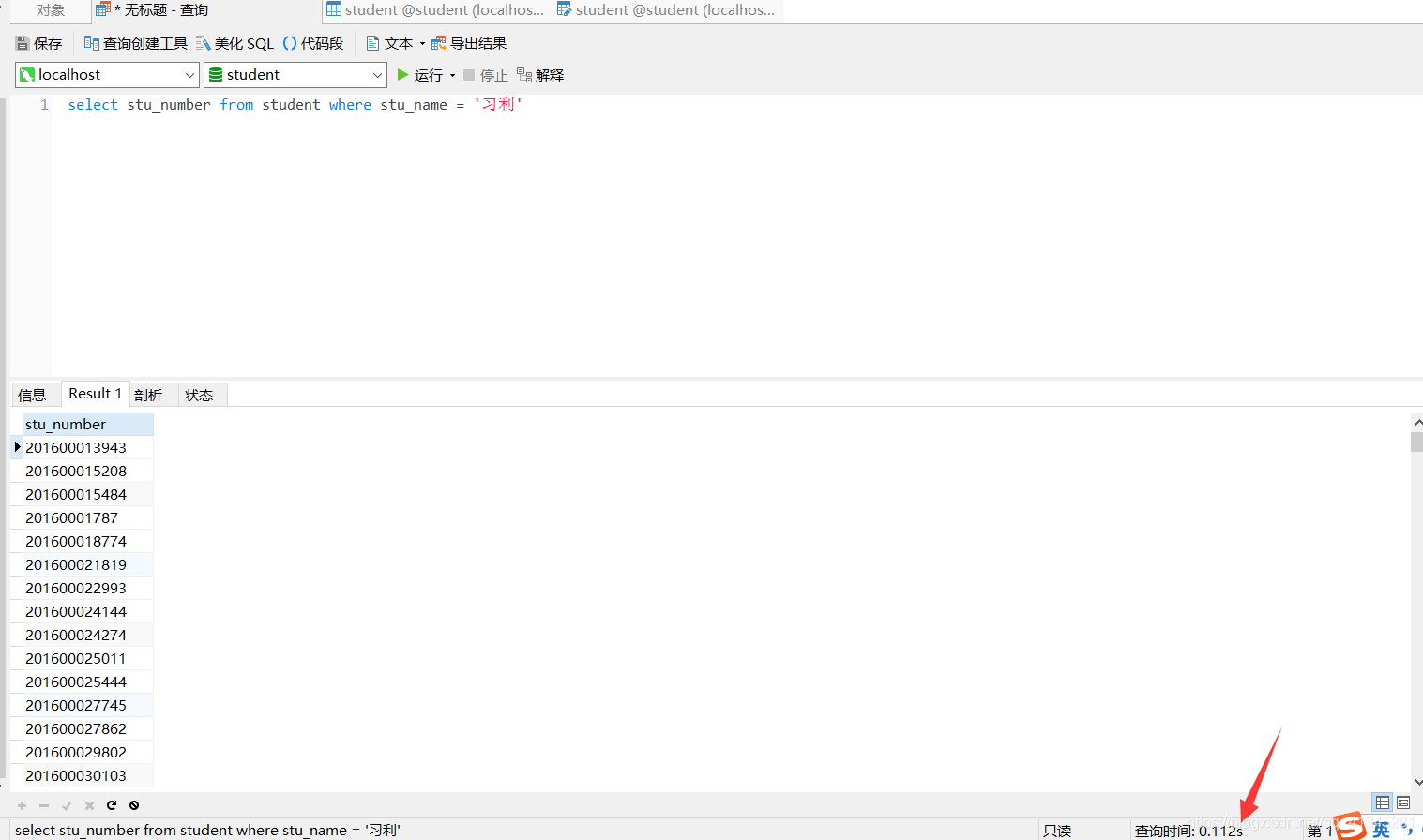Expand the 运行 run options arrow
This screenshot has width=1423, height=840.
click(452, 75)
